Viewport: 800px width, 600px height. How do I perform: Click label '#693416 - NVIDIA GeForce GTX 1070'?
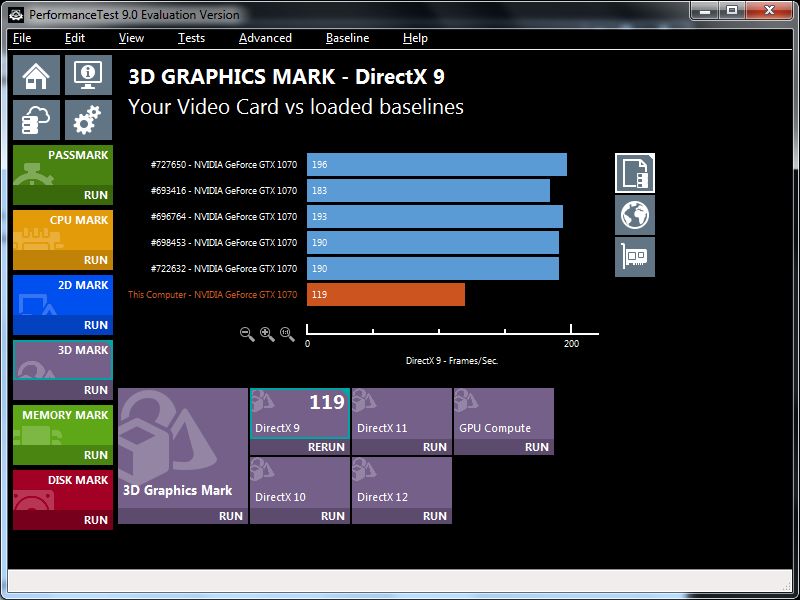223,191
